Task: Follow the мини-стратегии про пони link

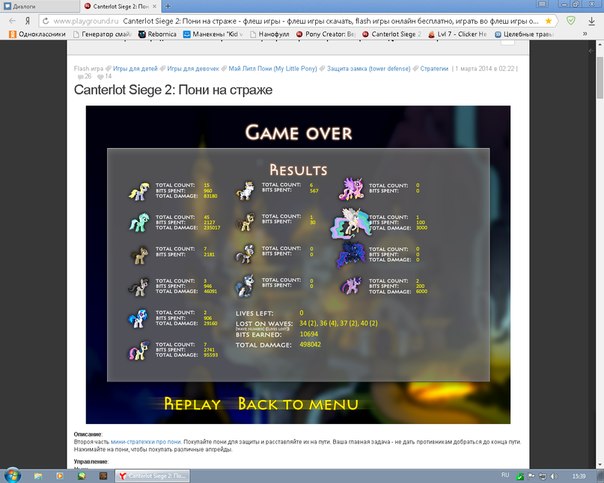Action: click(146, 442)
